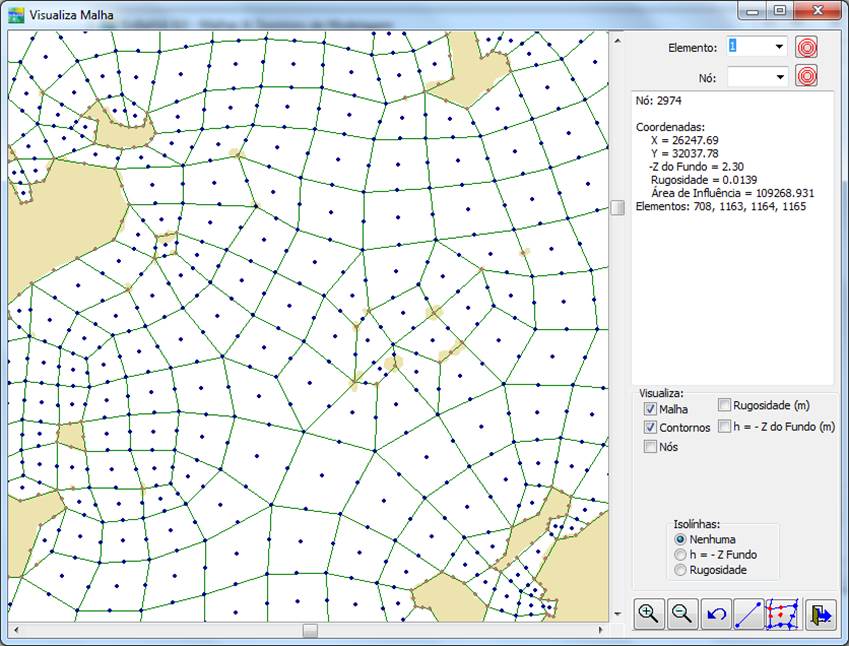Uncheck the Contornos checkbox
The width and height of the screenshot is (849, 646).
pyautogui.click(x=650, y=427)
